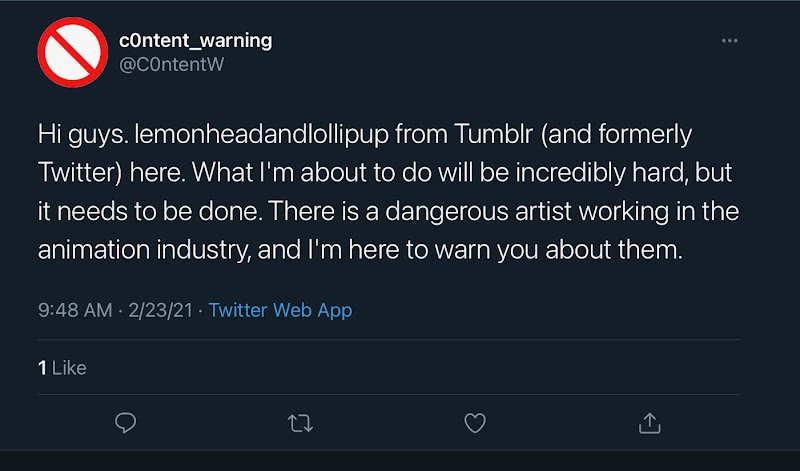Click the word Tumblr in the tweet body
The width and height of the screenshot is (800, 471).
(x=493, y=134)
